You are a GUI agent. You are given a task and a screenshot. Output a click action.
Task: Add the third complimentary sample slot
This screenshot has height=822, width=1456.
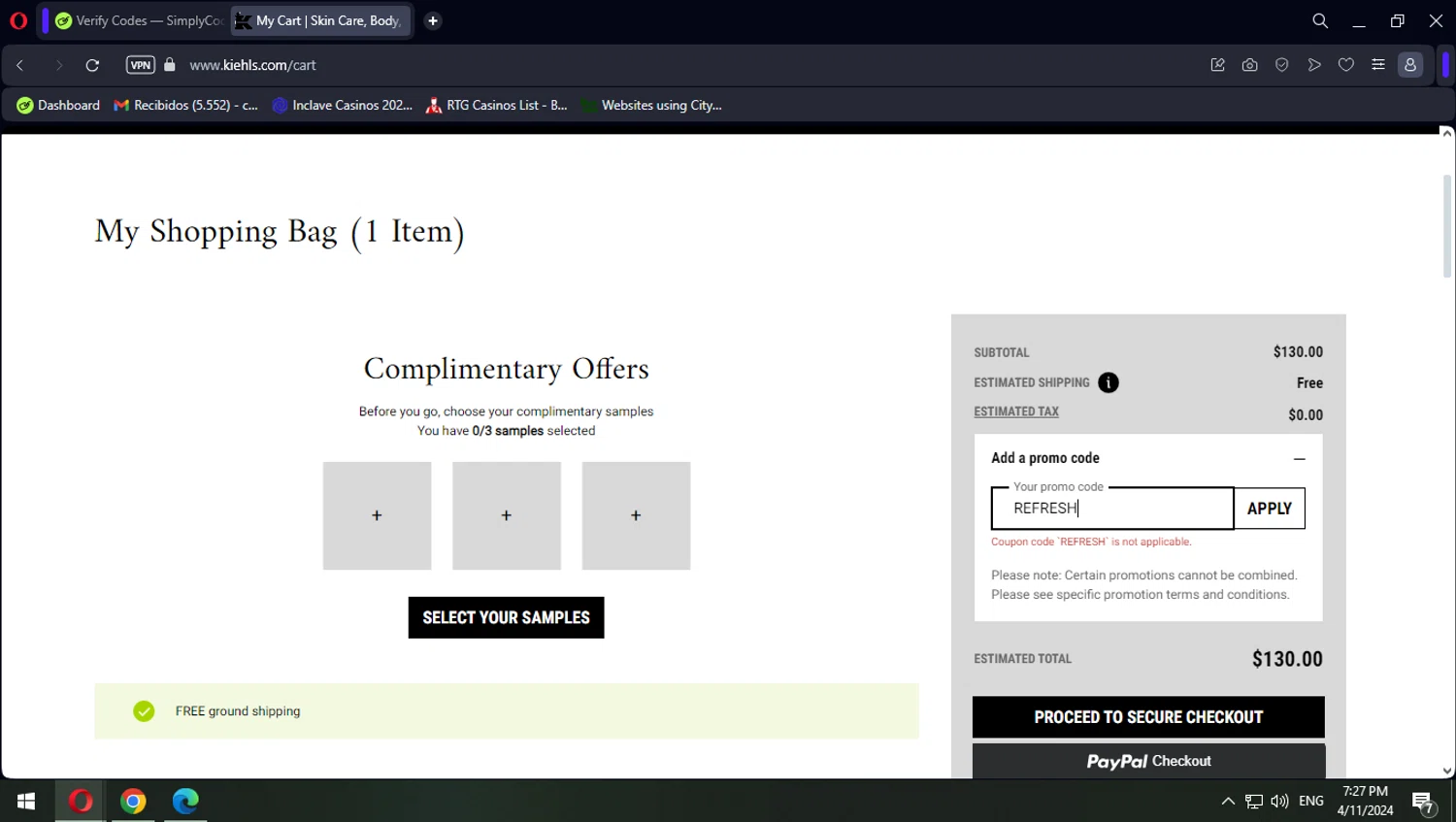tap(636, 515)
